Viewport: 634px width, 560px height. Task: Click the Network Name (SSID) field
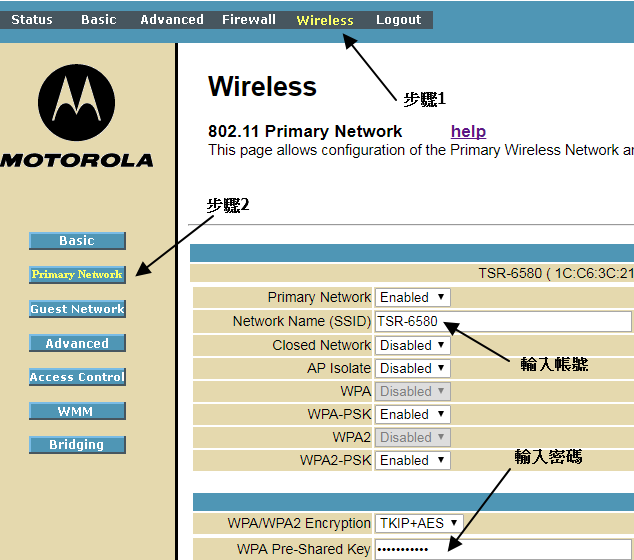point(503,321)
